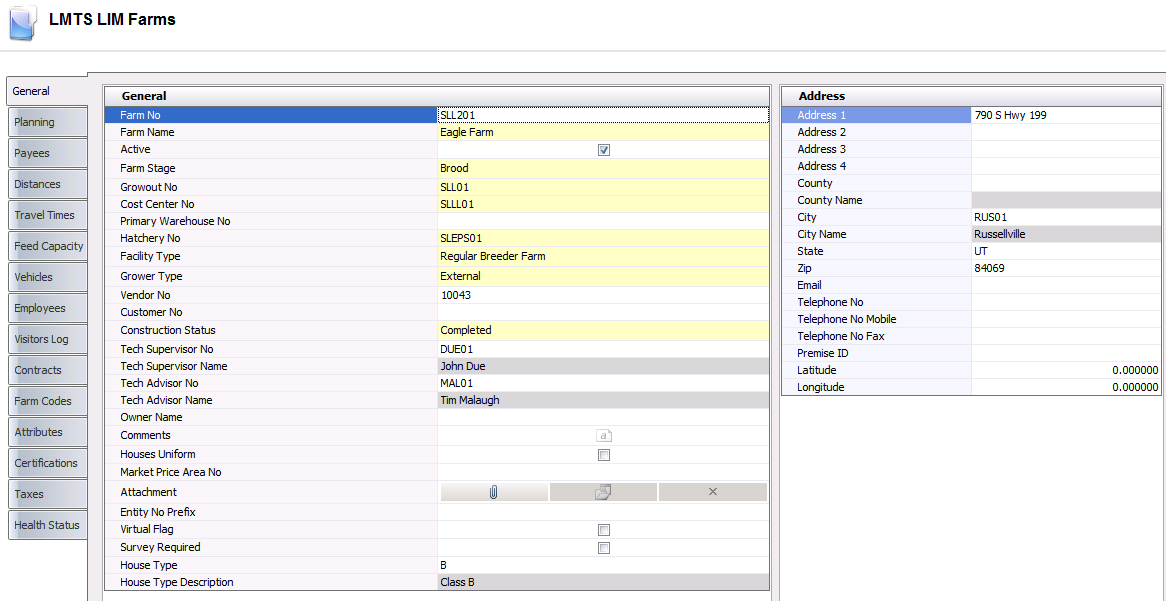
Task: Open the Comments text editor icon
Action: pyautogui.click(x=603, y=435)
